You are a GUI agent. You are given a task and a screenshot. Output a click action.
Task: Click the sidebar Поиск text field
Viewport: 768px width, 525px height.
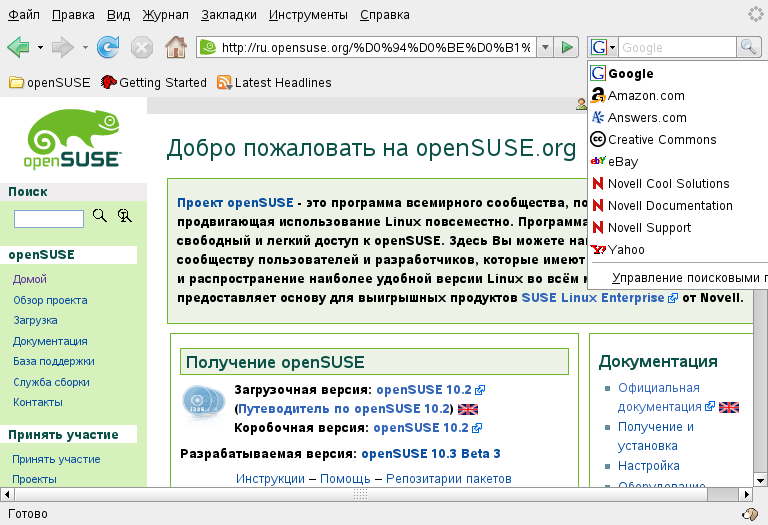pos(49,218)
